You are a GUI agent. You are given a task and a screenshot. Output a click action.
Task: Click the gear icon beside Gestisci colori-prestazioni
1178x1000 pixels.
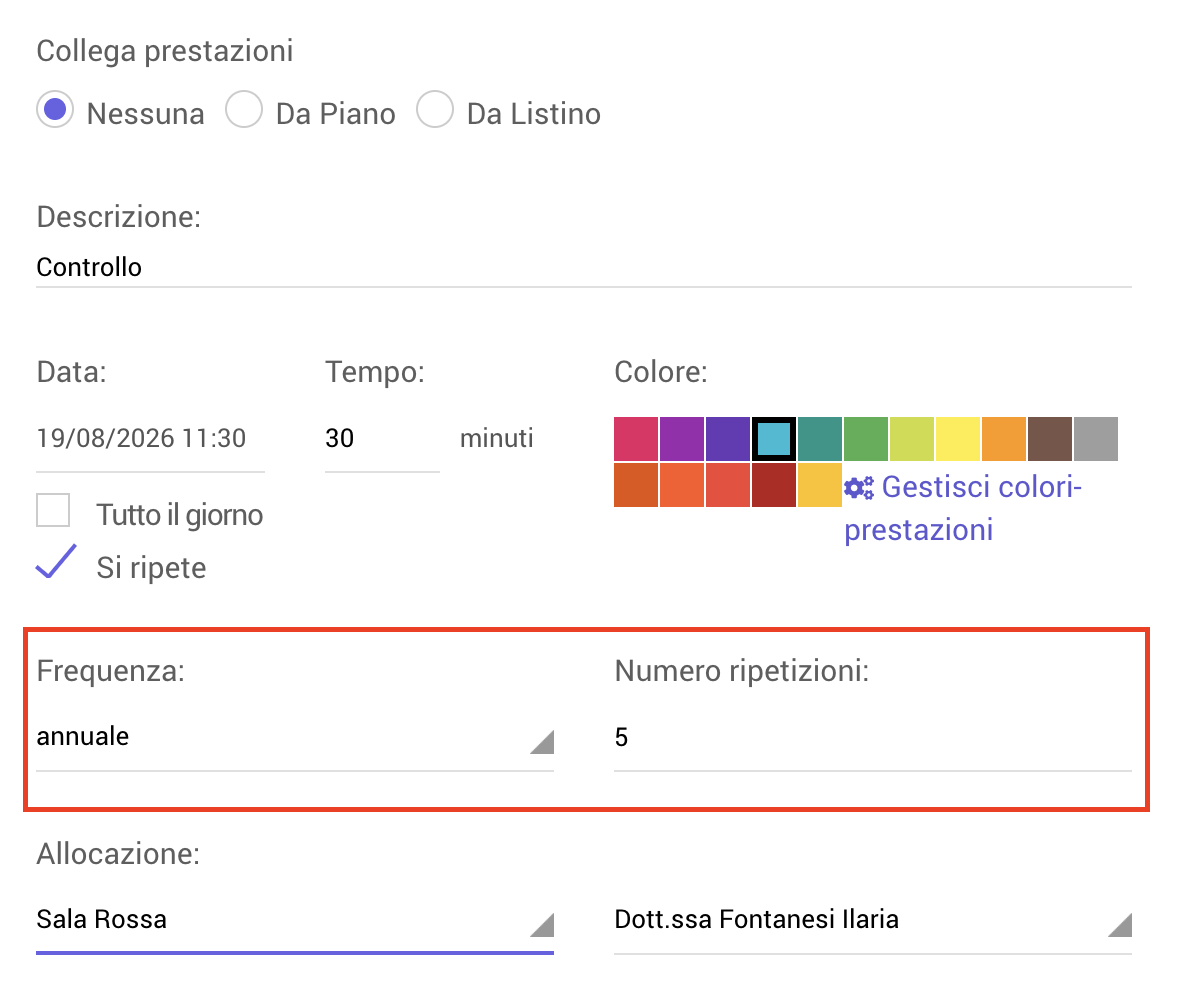click(859, 488)
